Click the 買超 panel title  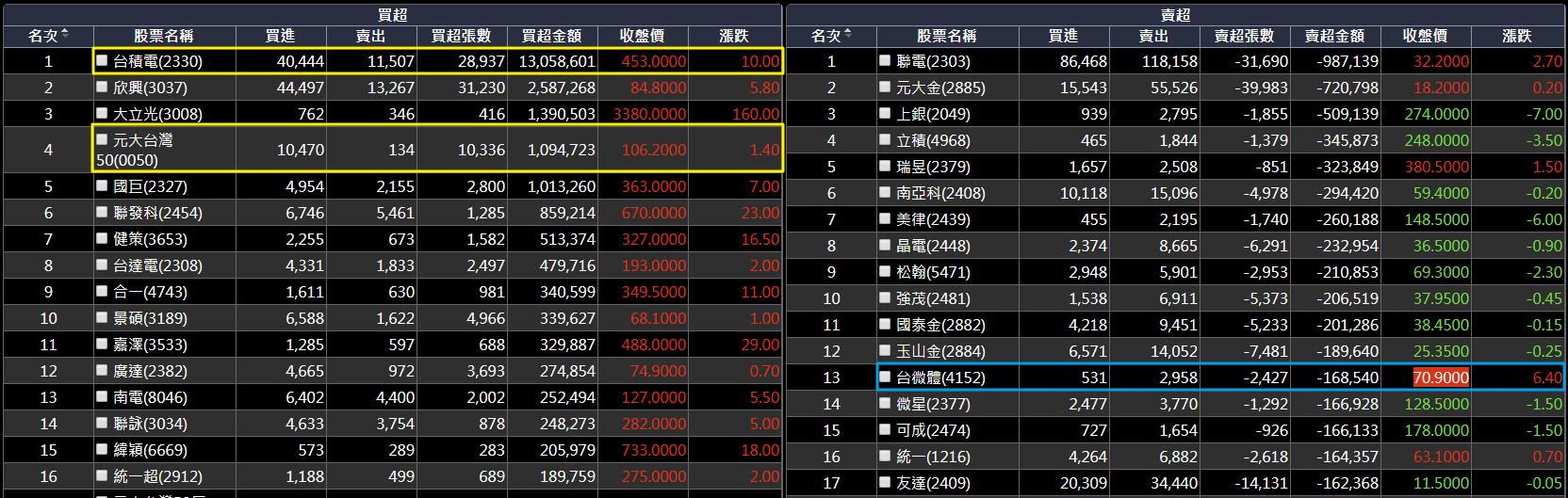[x=392, y=15]
